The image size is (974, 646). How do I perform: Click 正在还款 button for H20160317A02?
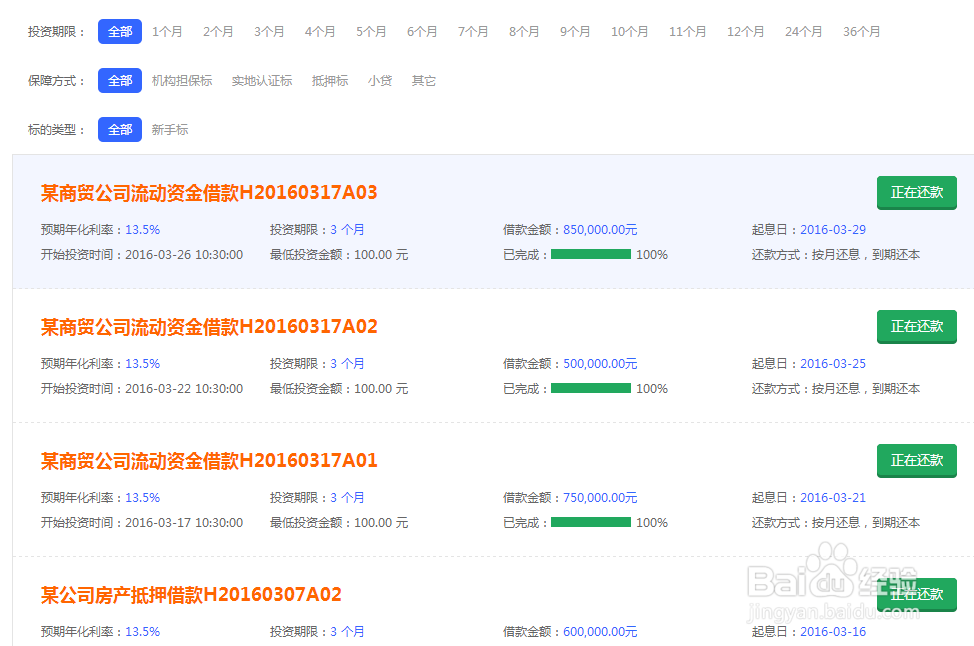[x=917, y=327]
